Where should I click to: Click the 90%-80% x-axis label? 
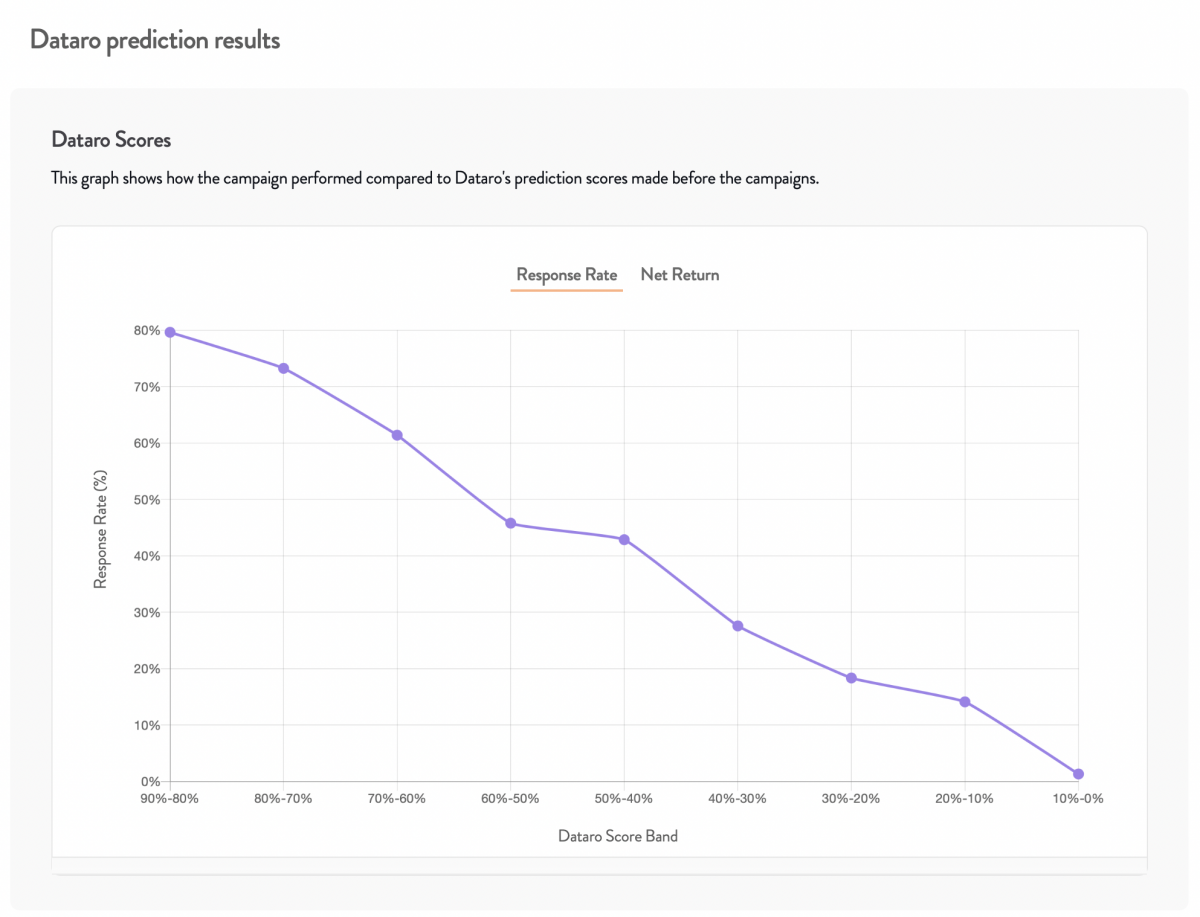pyautogui.click(x=170, y=799)
